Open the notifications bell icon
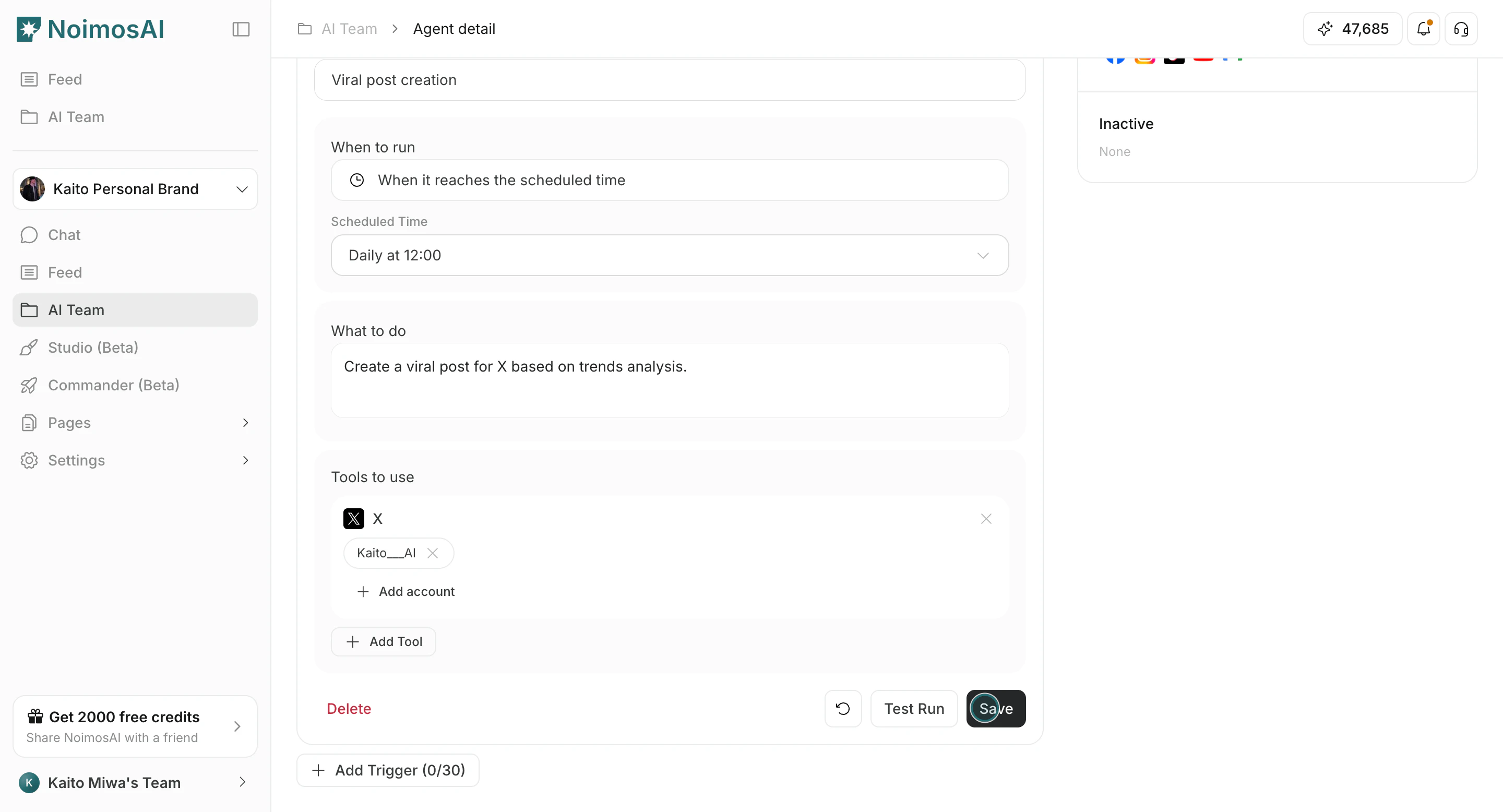The image size is (1503, 812). pos(1424,29)
